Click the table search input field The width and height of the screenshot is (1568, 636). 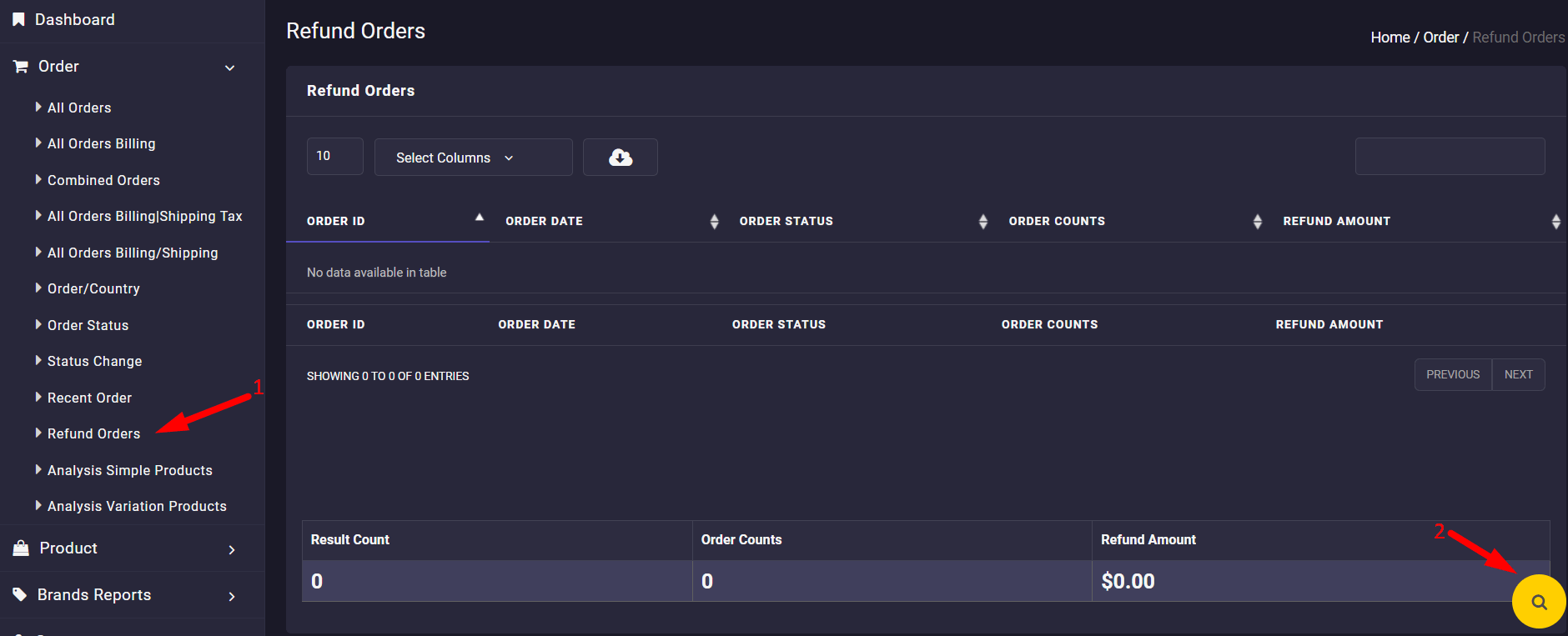[x=1450, y=157]
